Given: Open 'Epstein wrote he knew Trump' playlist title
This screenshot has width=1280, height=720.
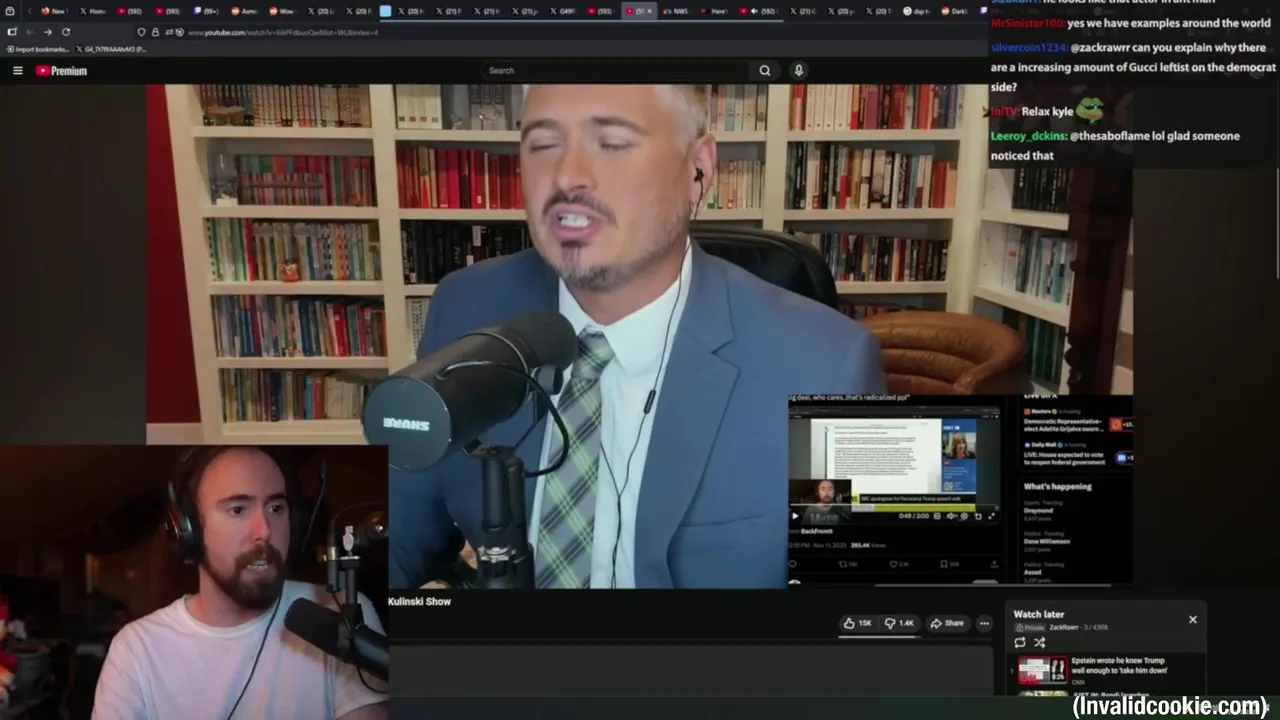Looking at the screenshot, I should (1120, 665).
